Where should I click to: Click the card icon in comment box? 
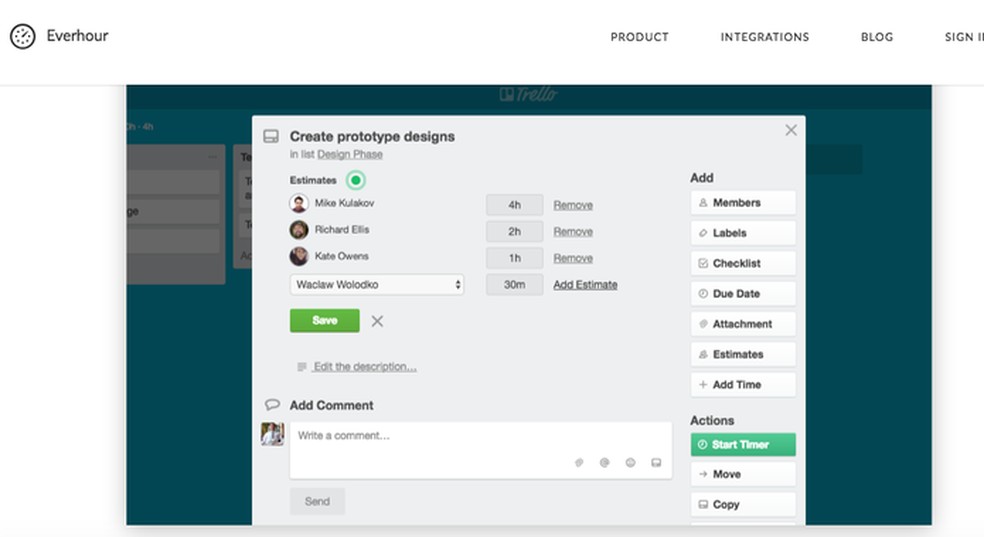(x=656, y=462)
